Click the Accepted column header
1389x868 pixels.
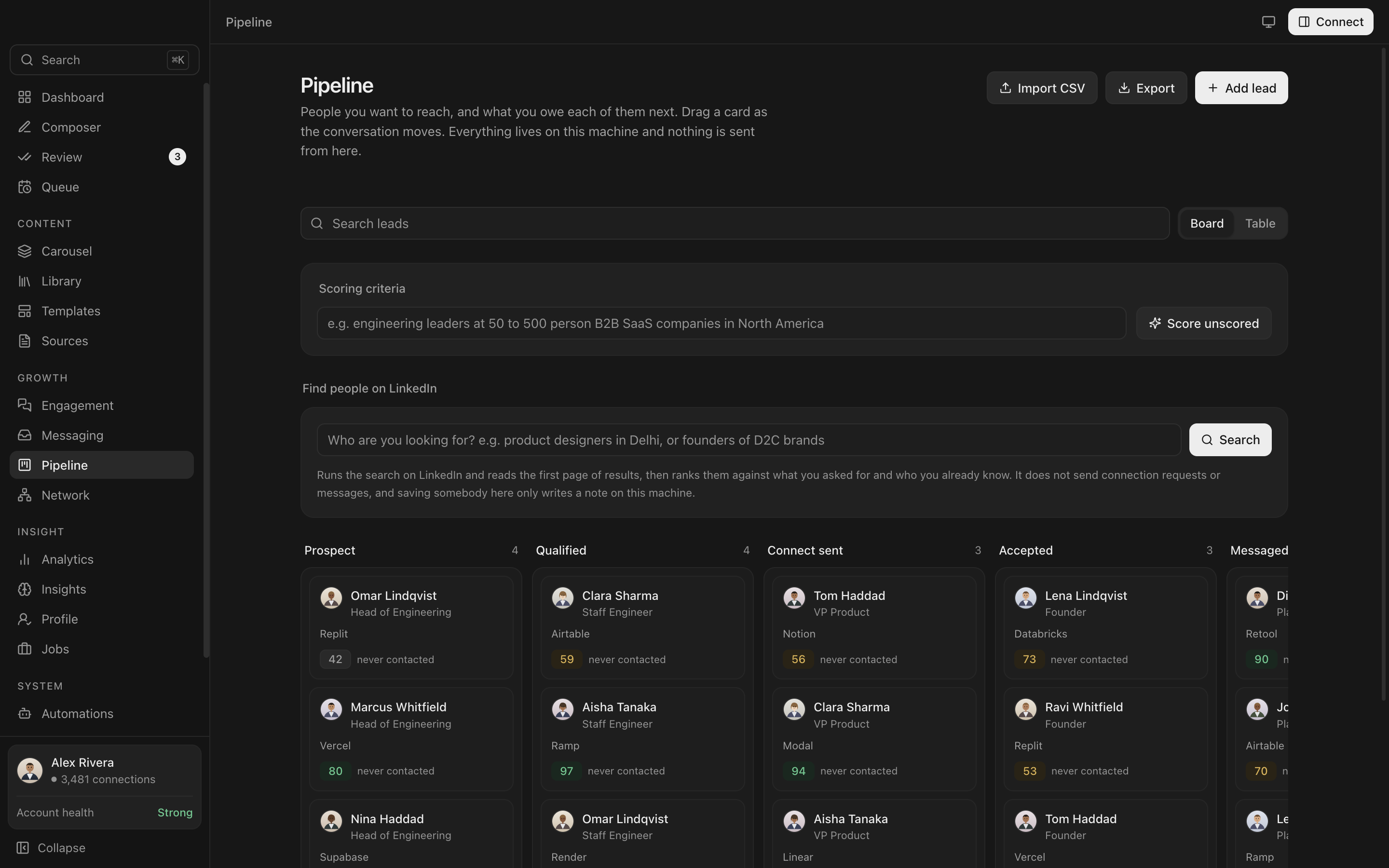click(1026, 550)
